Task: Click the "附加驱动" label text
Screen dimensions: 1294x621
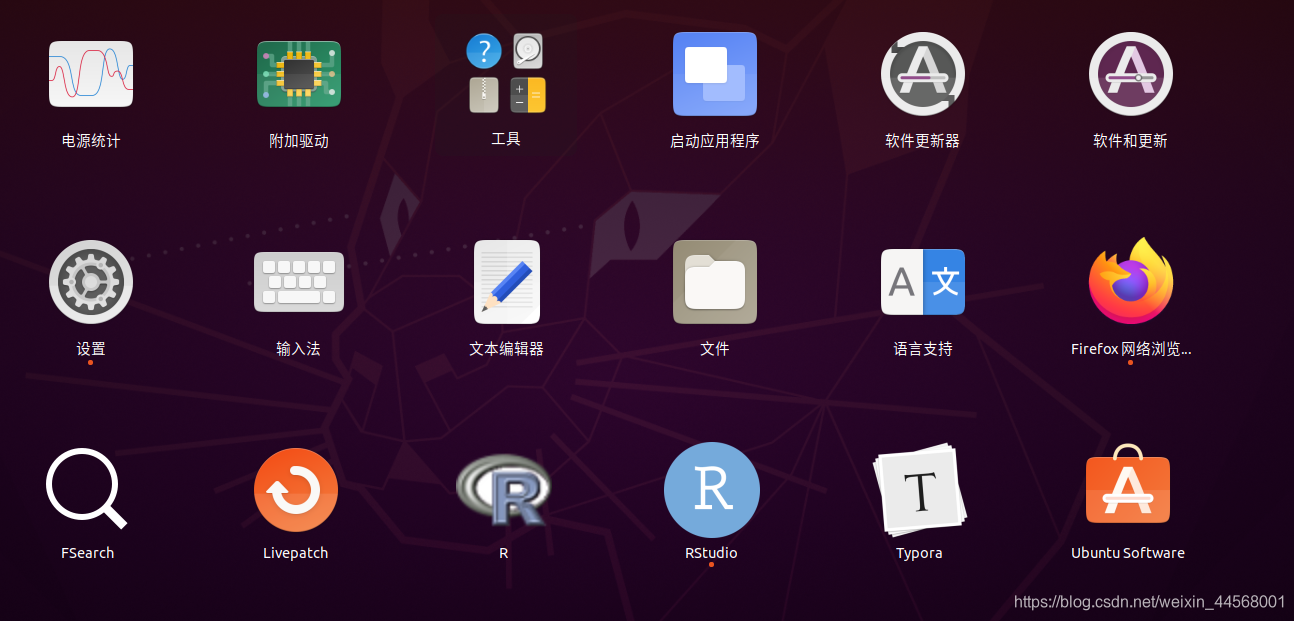Action: [x=299, y=141]
